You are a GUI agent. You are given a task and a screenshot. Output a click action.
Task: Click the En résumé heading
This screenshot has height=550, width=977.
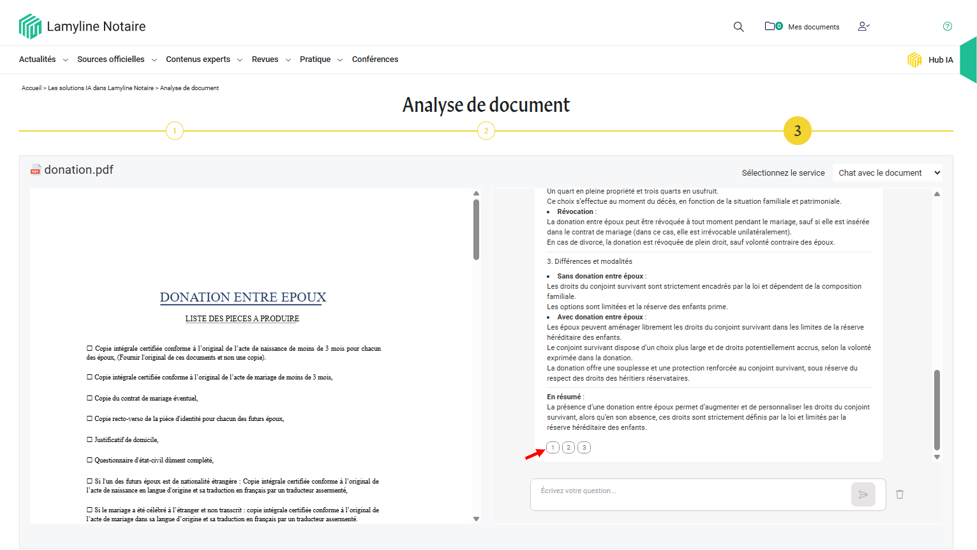click(565, 397)
